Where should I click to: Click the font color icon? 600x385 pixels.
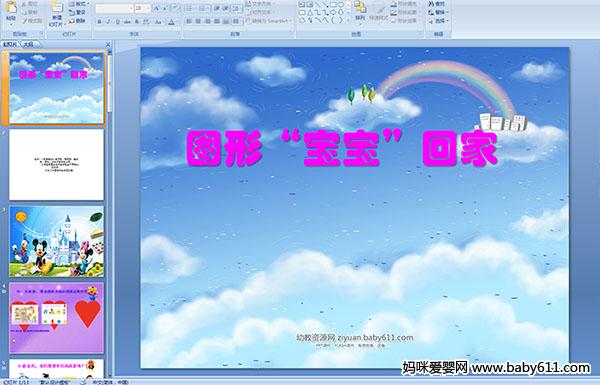coord(171,22)
